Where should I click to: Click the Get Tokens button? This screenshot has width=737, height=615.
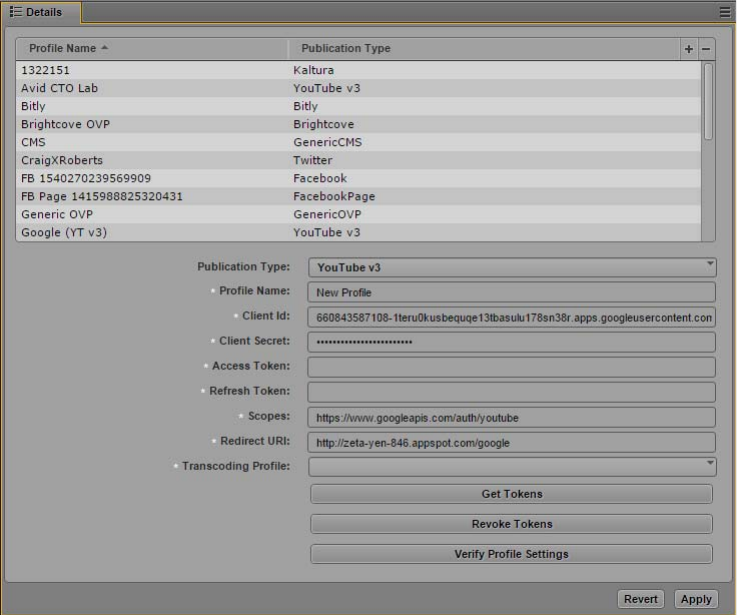pyautogui.click(x=511, y=494)
